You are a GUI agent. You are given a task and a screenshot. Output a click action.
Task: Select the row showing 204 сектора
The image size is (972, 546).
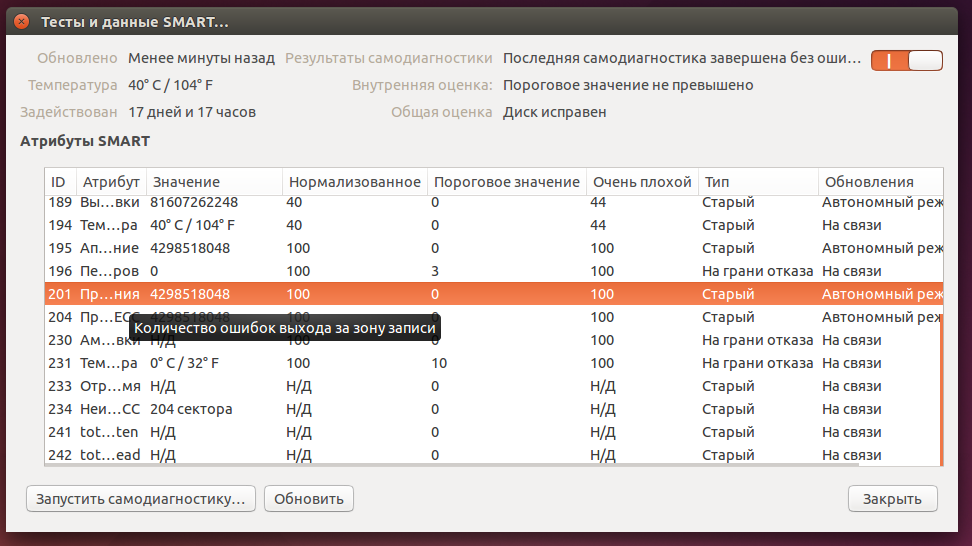click(x=400, y=409)
